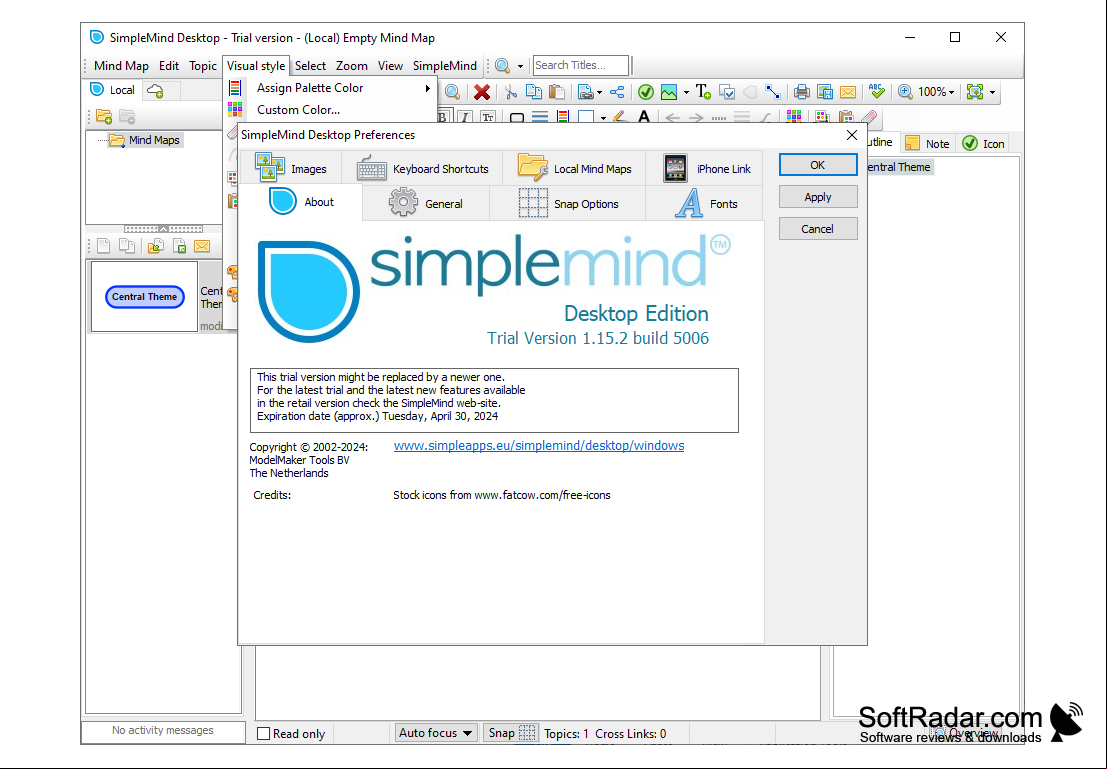This screenshot has width=1107, height=769.
Task: Open the Topic menu
Action: tap(203, 66)
